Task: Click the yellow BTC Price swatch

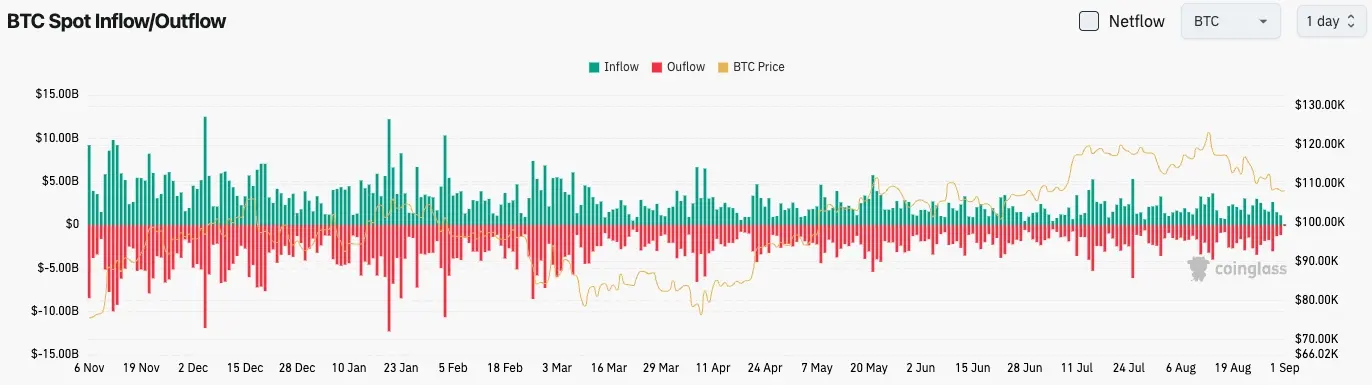Action: coord(723,67)
